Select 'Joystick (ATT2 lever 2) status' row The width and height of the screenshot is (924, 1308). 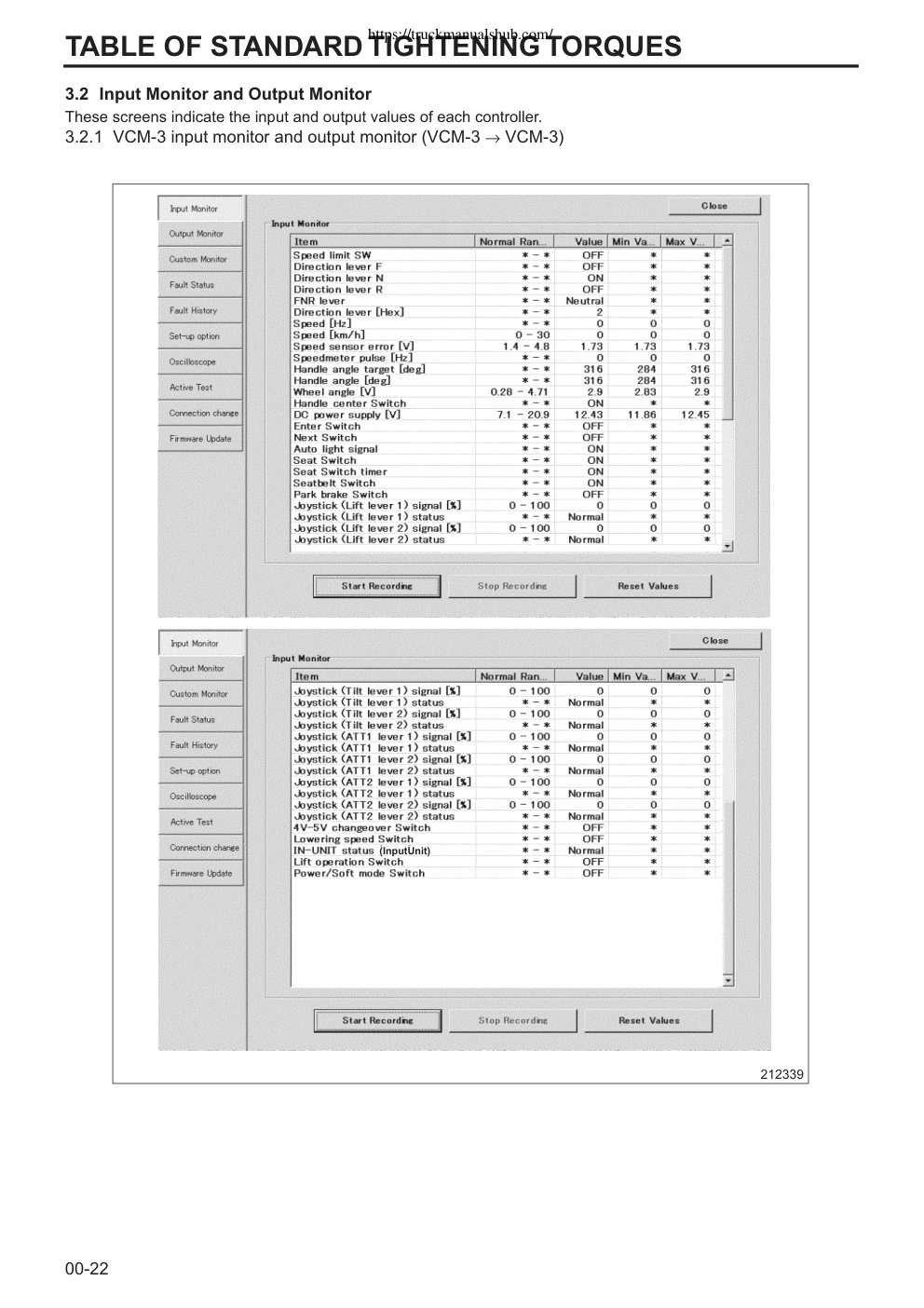[x=506, y=816]
